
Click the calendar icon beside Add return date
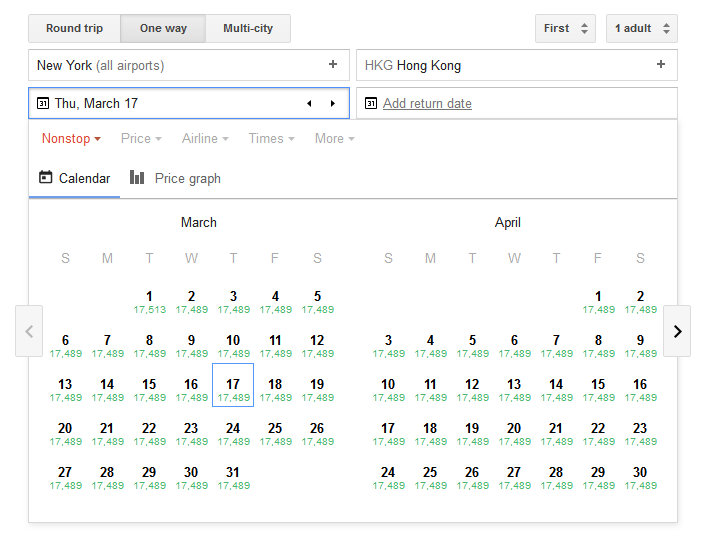click(371, 104)
